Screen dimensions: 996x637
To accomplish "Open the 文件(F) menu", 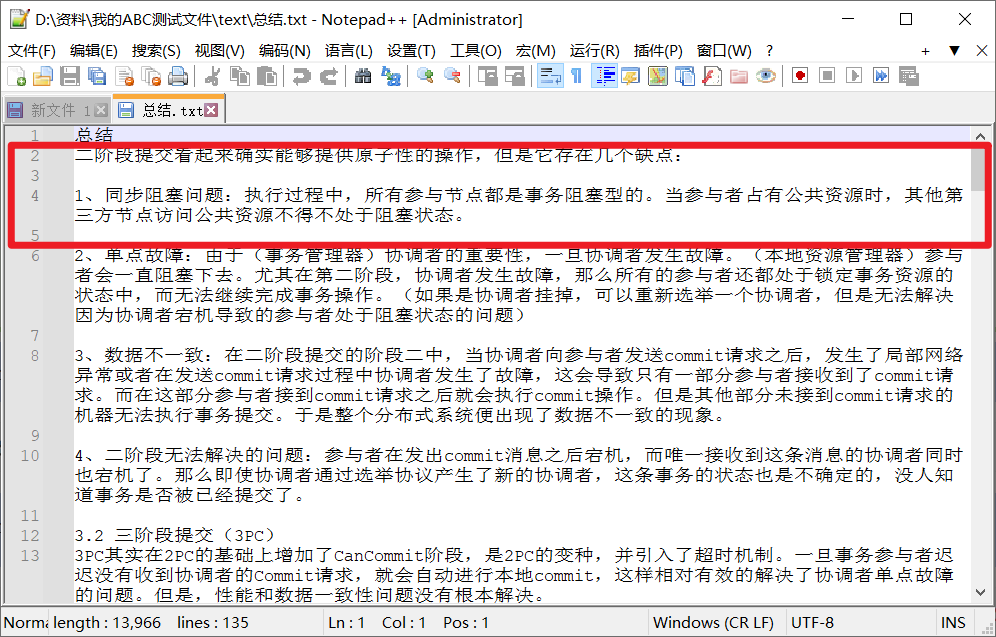I will point(32,51).
